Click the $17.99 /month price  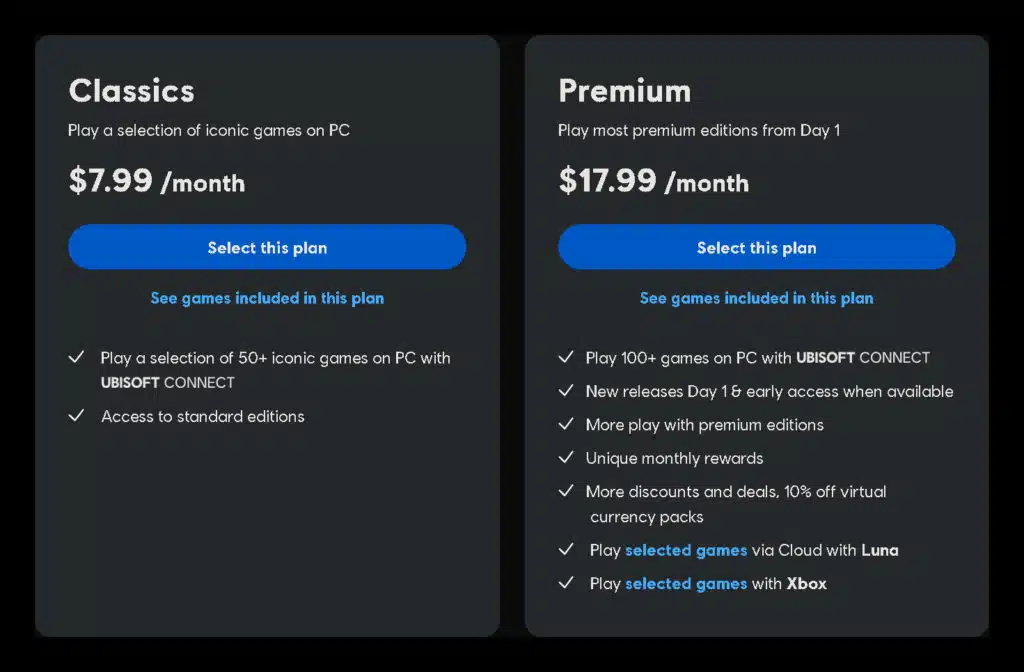[x=654, y=181]
